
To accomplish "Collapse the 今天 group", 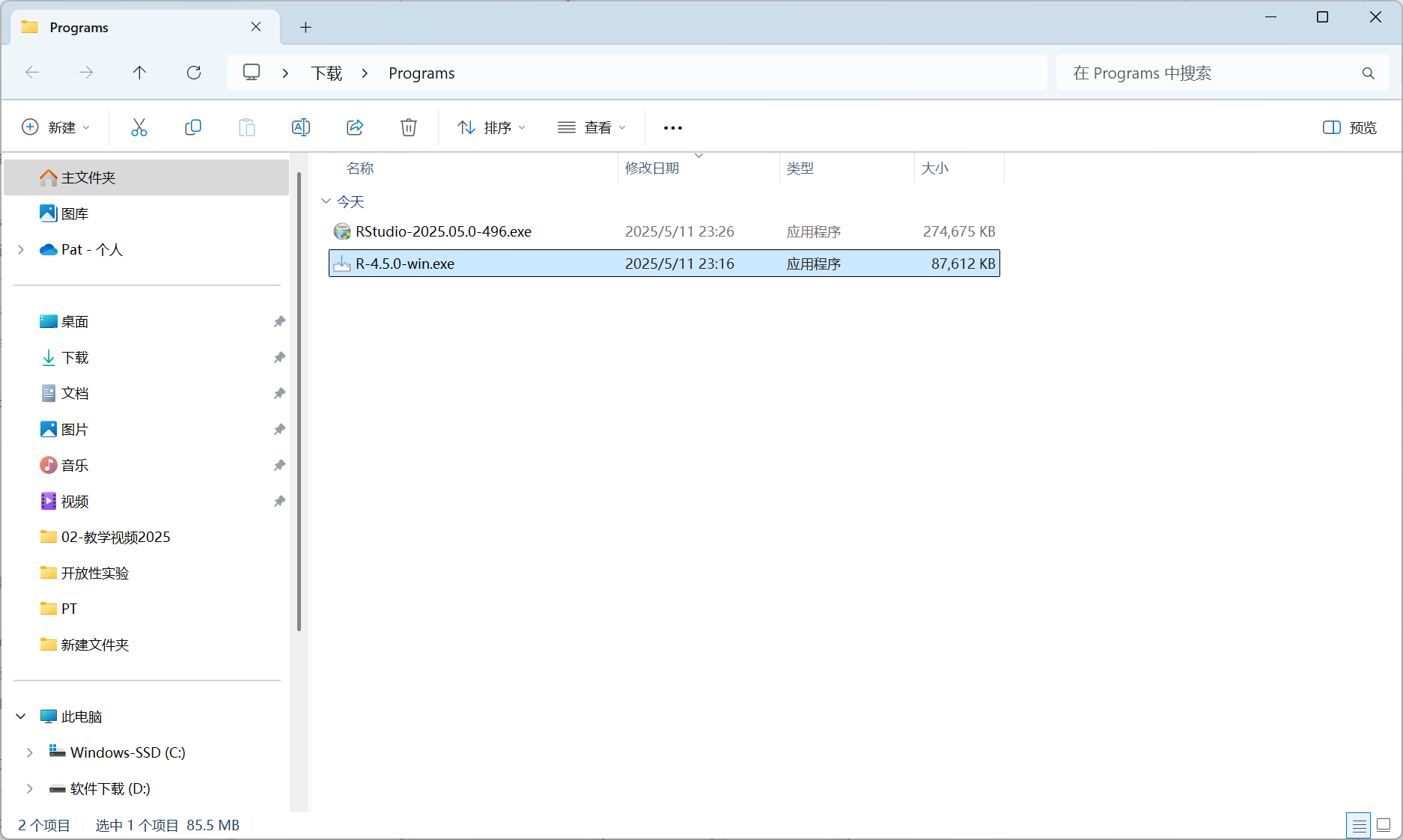I will 326,201.
